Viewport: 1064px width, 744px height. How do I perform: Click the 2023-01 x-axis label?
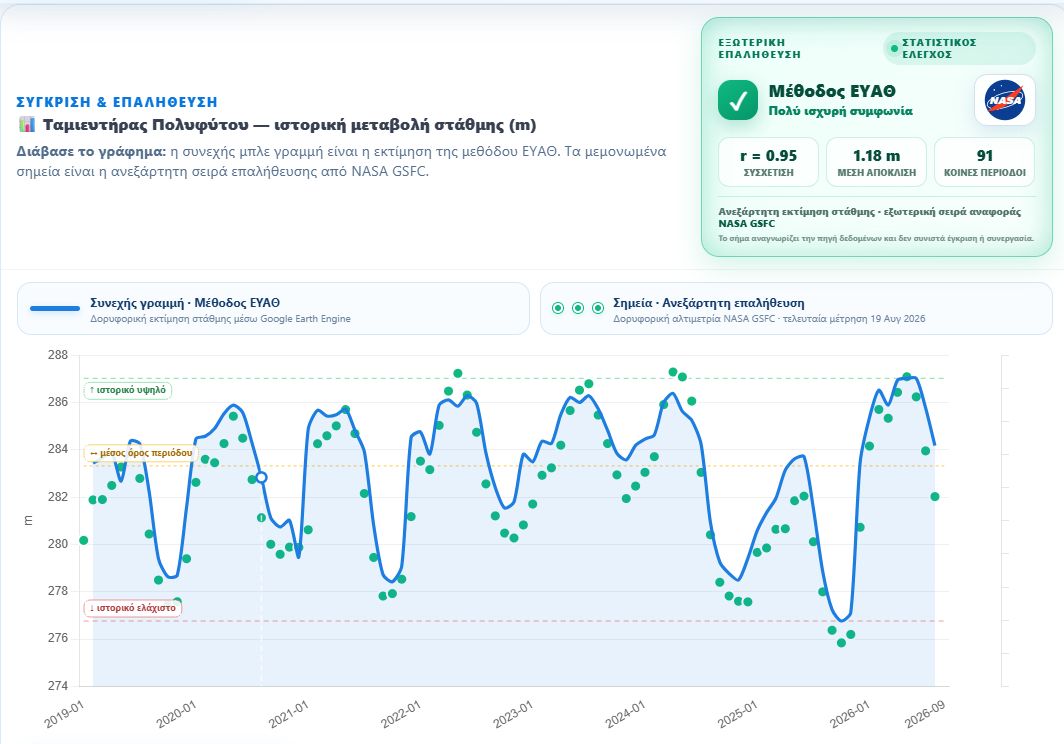pos(513,714)
